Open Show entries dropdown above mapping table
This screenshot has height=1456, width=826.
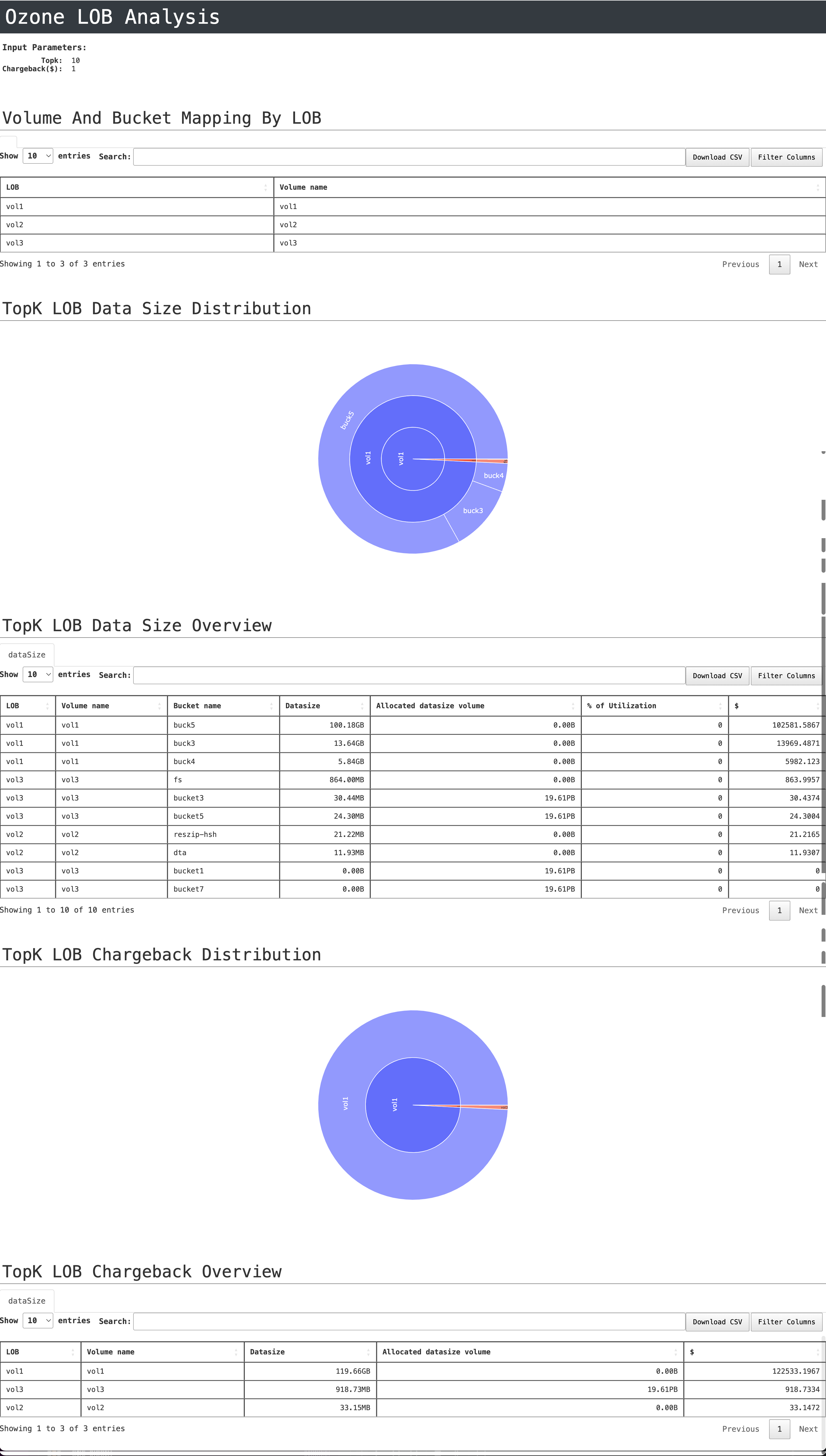pos(38,156)
